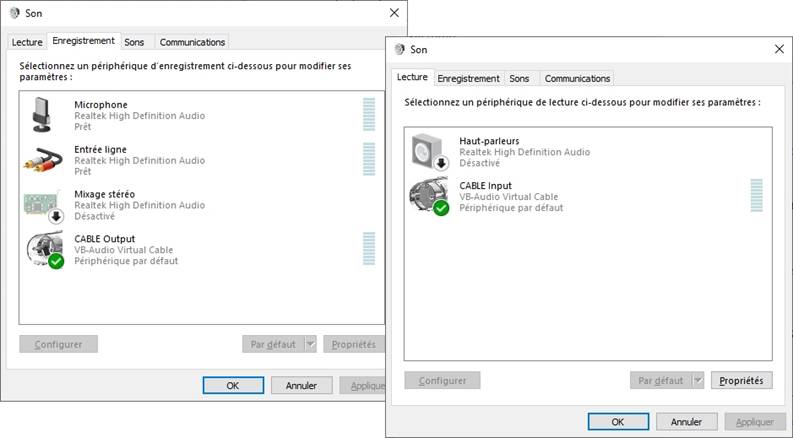Open the Sons tab in the recording window
This screenshot has width=793, height=438.
pyautogui.click(x=135, y=42)
